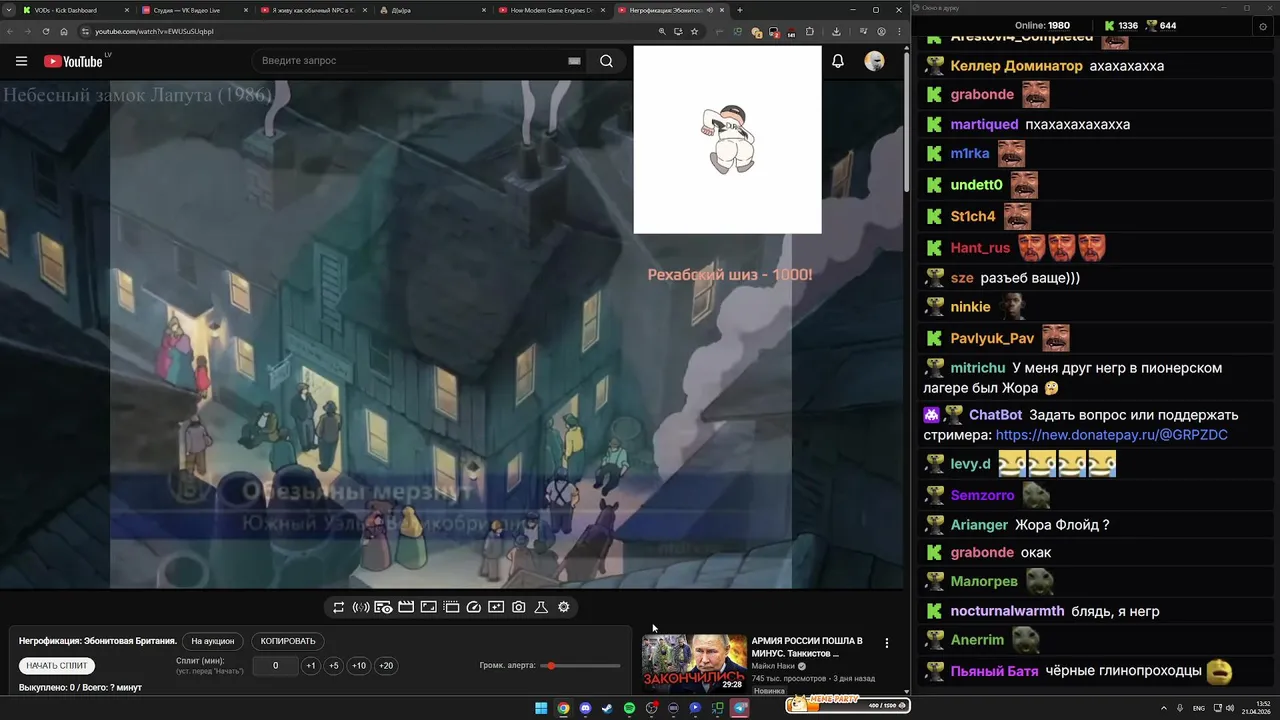This screenshot has height=720, width=1280.
Task: Open the gear settings icon in player toolbar
Action: coord(564,607)
